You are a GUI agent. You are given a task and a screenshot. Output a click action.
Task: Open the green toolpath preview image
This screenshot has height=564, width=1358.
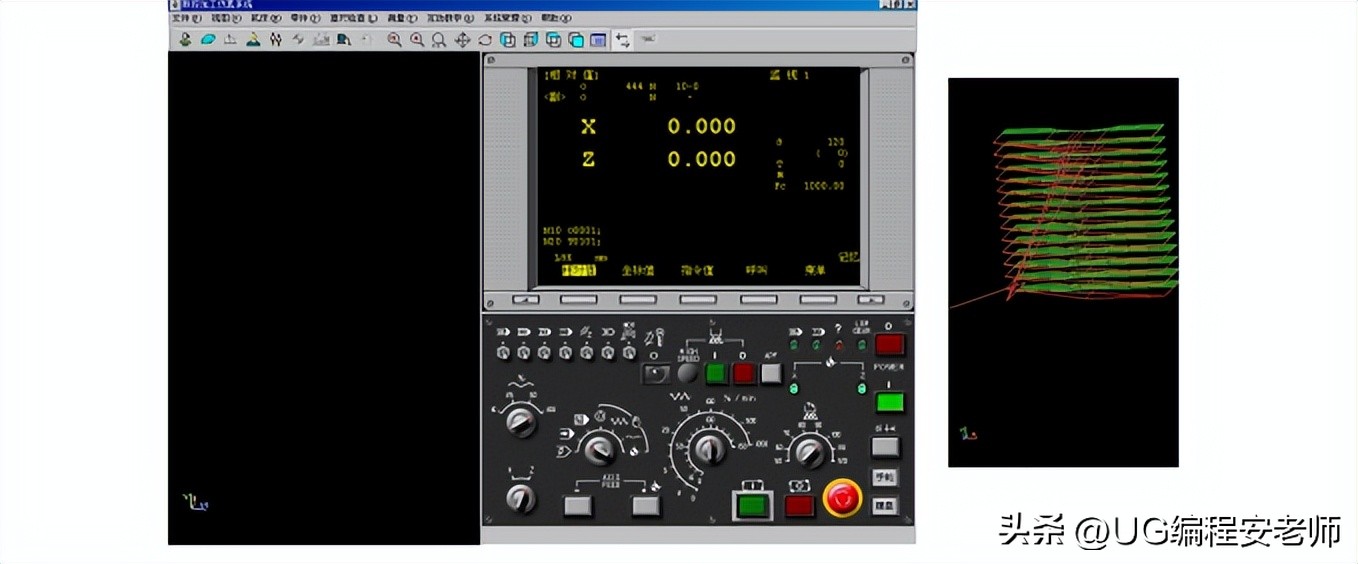point(1063,272)
